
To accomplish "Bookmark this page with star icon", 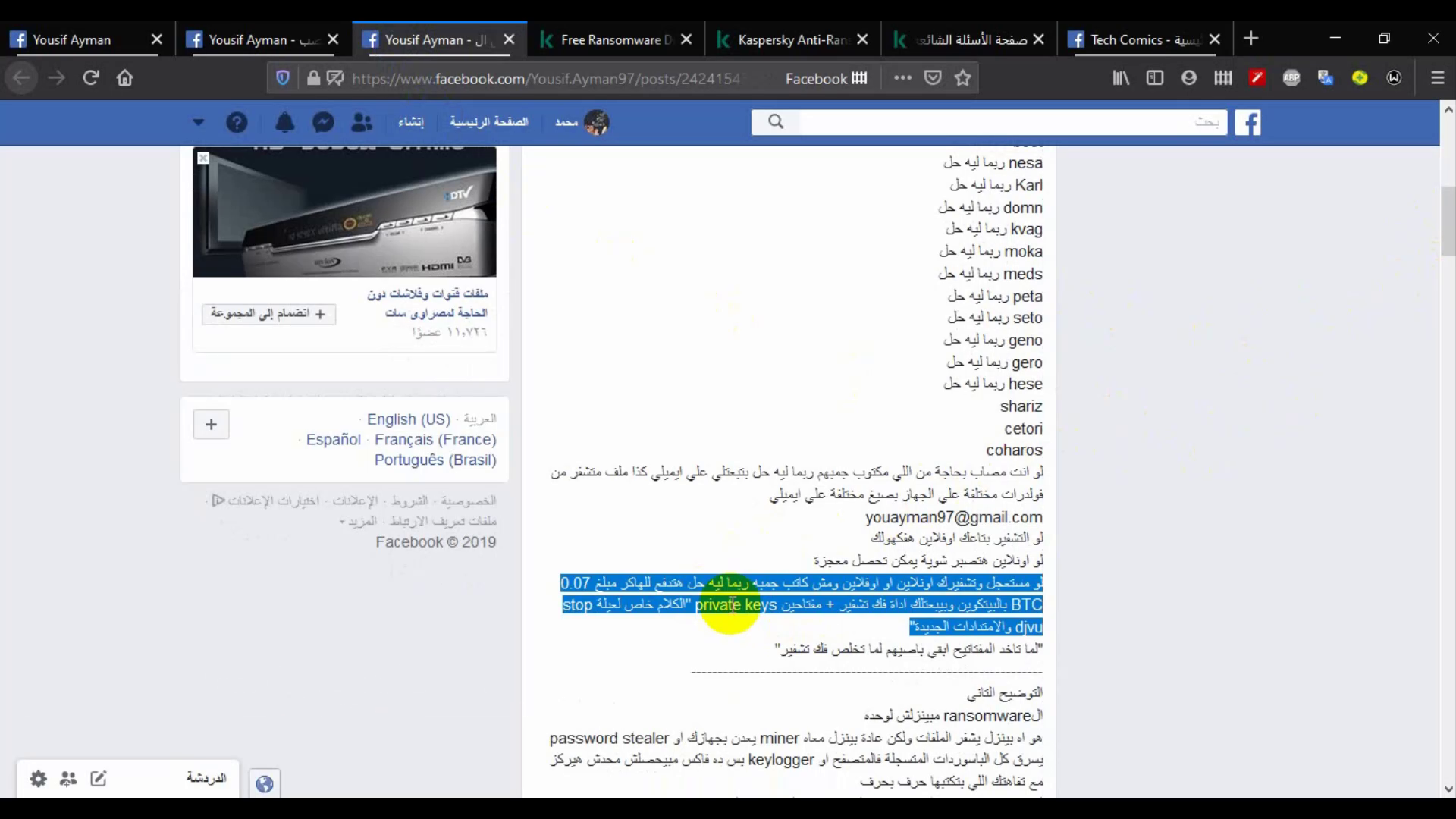I will pos(963,78).
